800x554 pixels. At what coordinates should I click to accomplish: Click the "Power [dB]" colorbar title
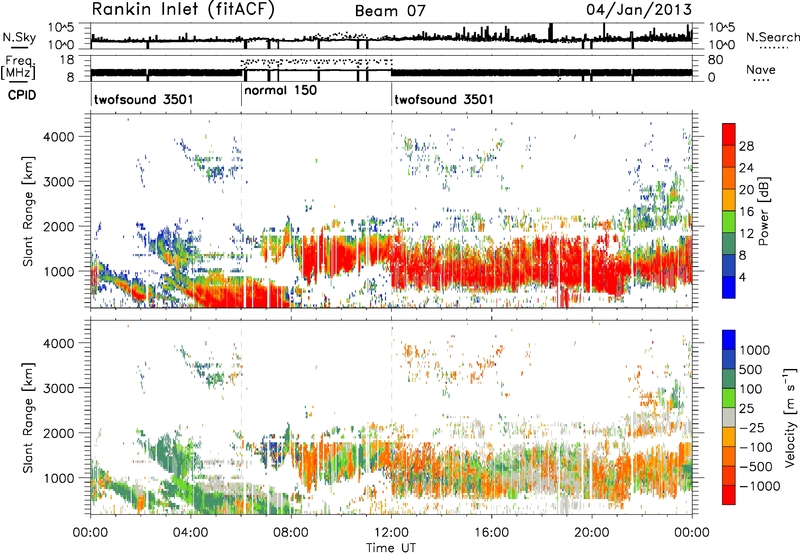[x=764, y=212]
